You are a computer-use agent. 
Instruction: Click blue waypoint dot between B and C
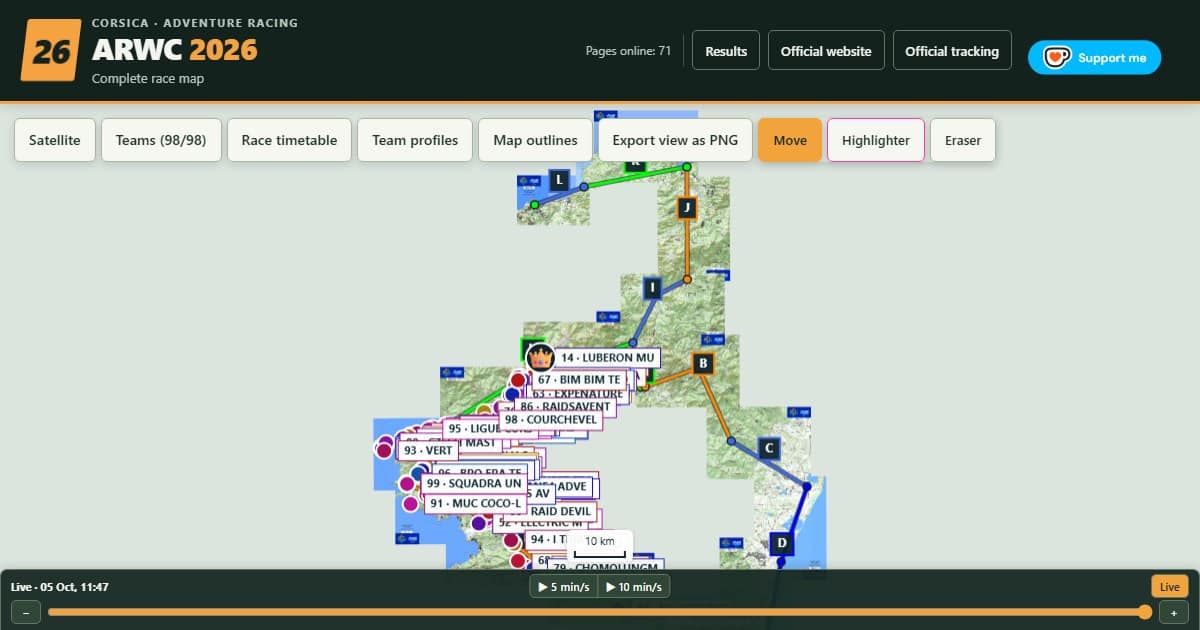[731, 441]
